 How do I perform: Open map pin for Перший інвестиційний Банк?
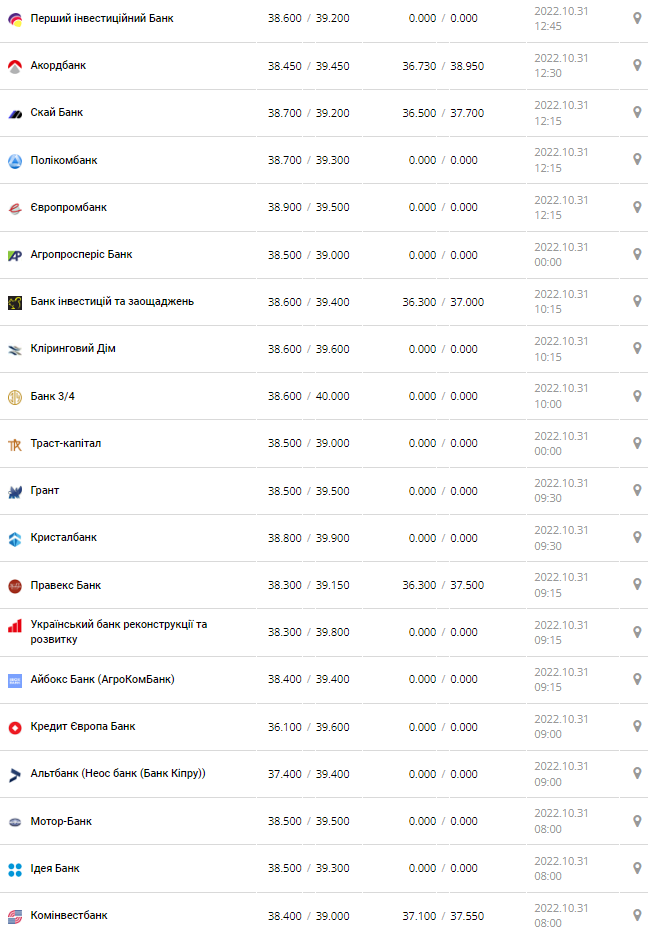coord(637,18)
